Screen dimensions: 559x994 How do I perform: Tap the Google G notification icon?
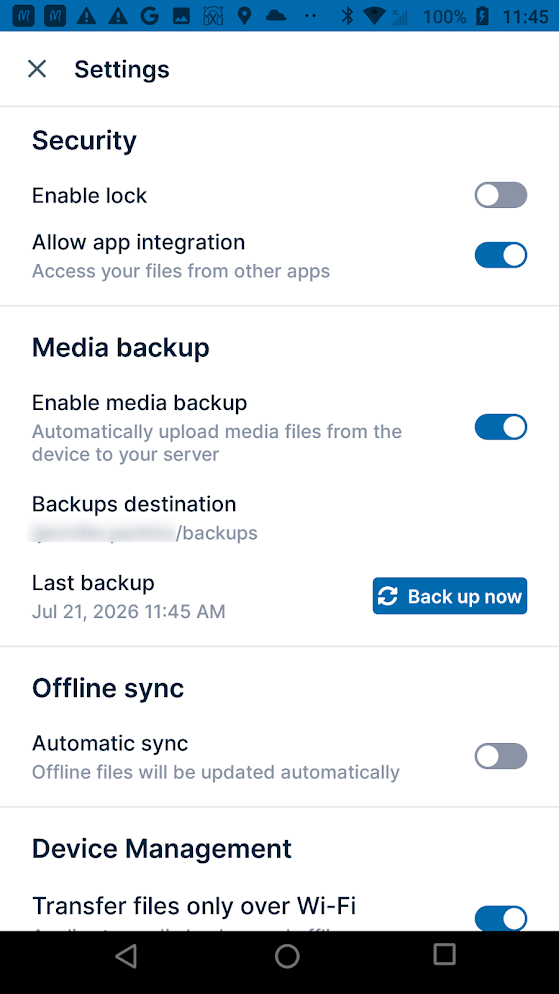pos(149,16)
